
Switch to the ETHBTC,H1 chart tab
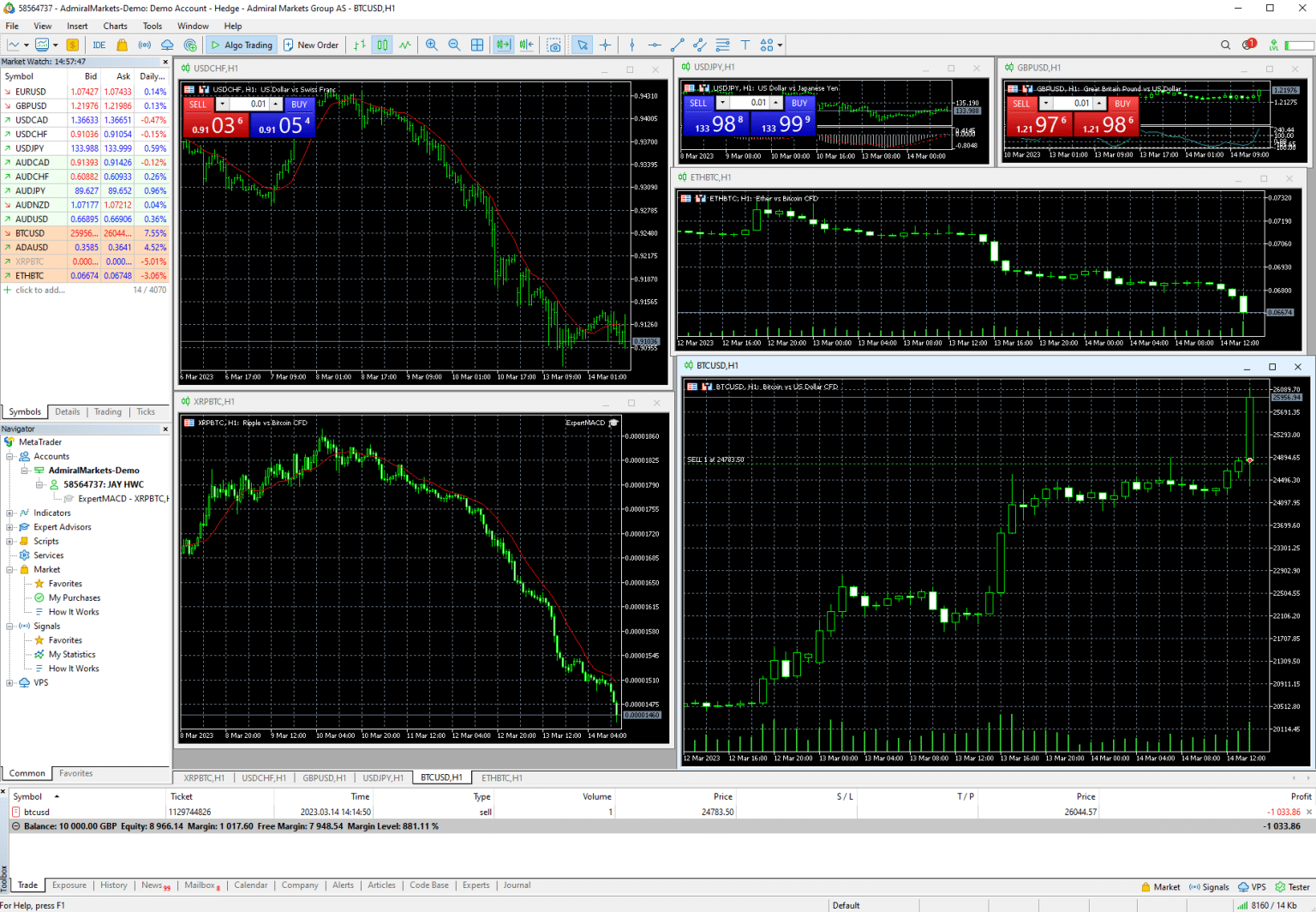pos(501,778)
